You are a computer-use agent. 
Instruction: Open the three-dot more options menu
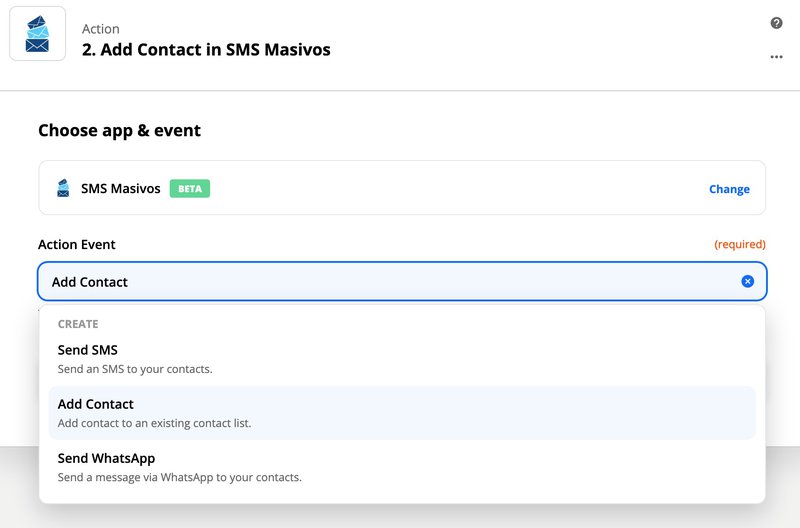(776, 57)
